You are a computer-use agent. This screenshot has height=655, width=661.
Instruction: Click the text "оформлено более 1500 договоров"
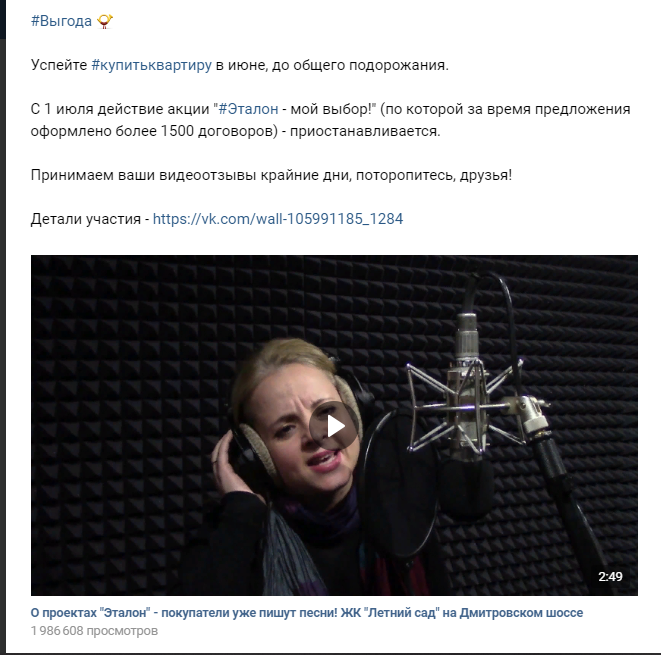point(154,131)
